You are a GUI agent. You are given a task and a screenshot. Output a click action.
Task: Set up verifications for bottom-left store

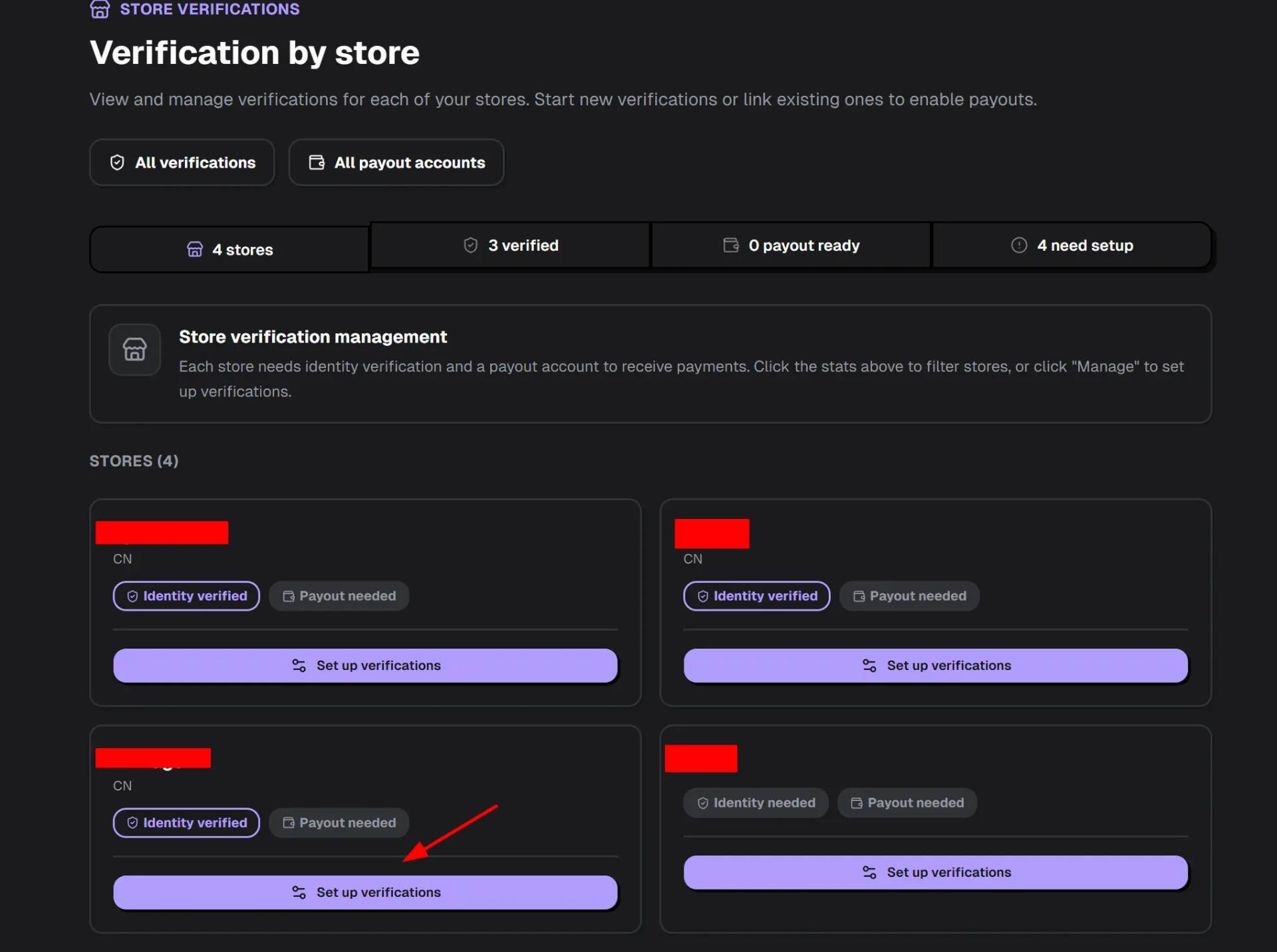click(365, 892)
